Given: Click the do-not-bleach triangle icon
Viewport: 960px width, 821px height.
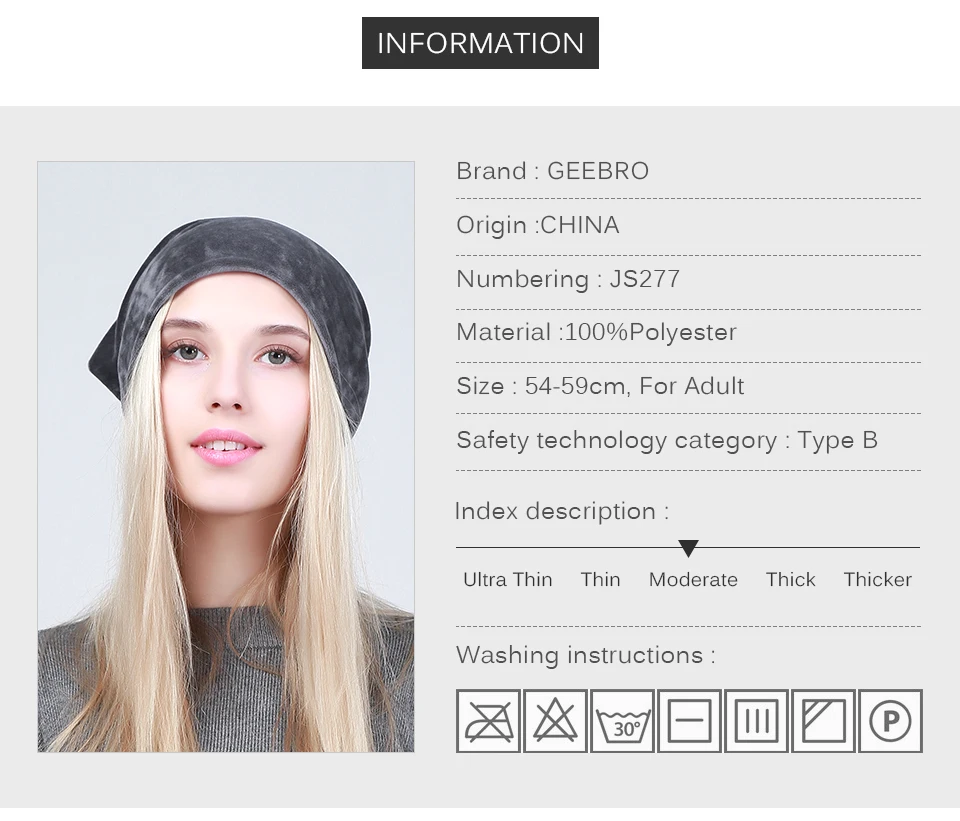Looking at the screenshot, I should point(555,721).
